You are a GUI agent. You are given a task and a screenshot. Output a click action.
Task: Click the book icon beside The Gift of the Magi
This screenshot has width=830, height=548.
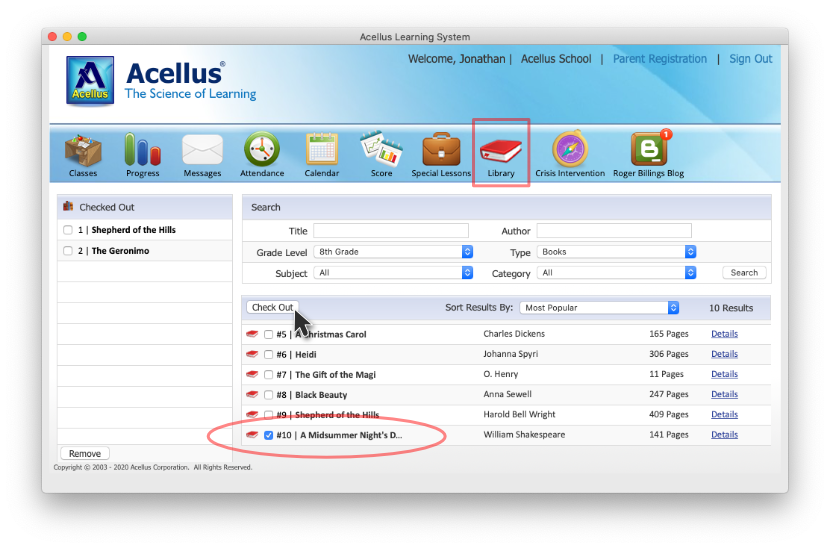[252, 374]
